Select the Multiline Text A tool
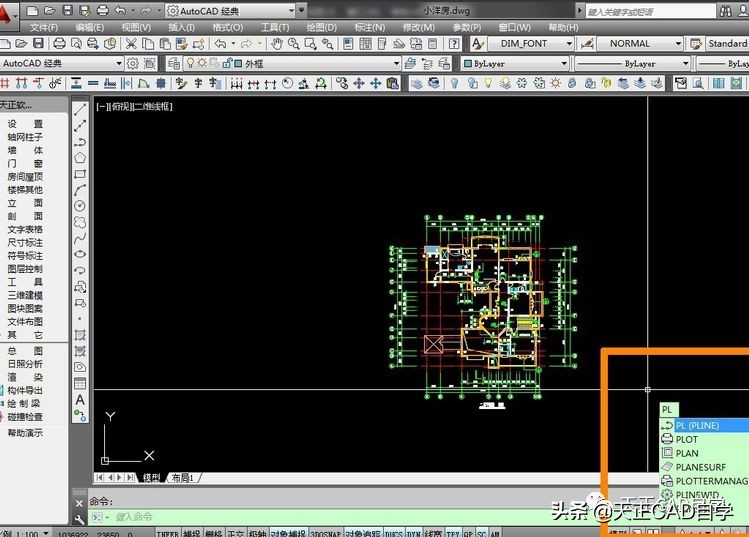Viewport: 749px width, 537px height. (80, 399)
